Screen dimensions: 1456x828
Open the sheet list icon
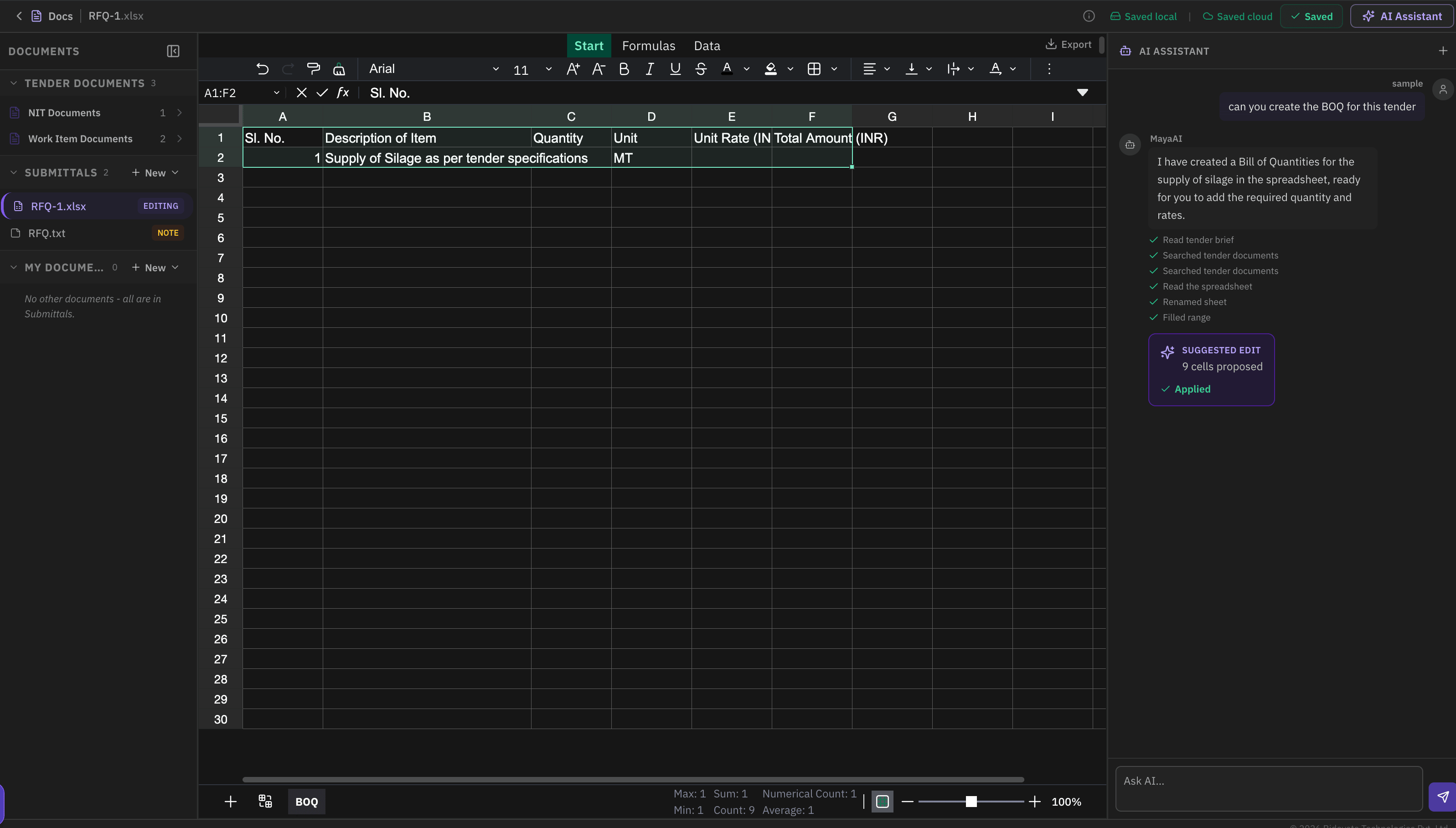265,802
